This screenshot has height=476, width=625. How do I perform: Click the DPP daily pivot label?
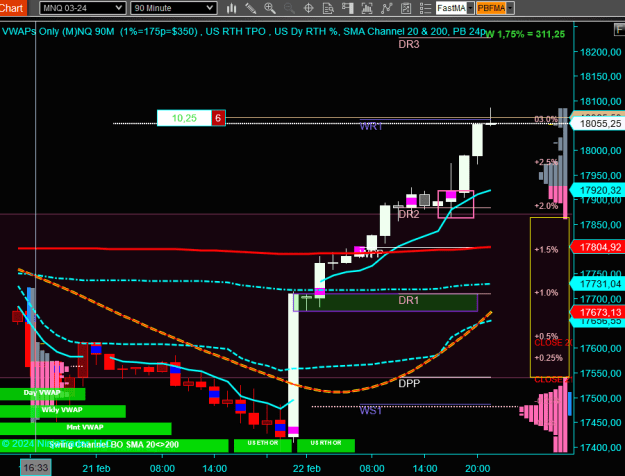click(x=409, y=384)
